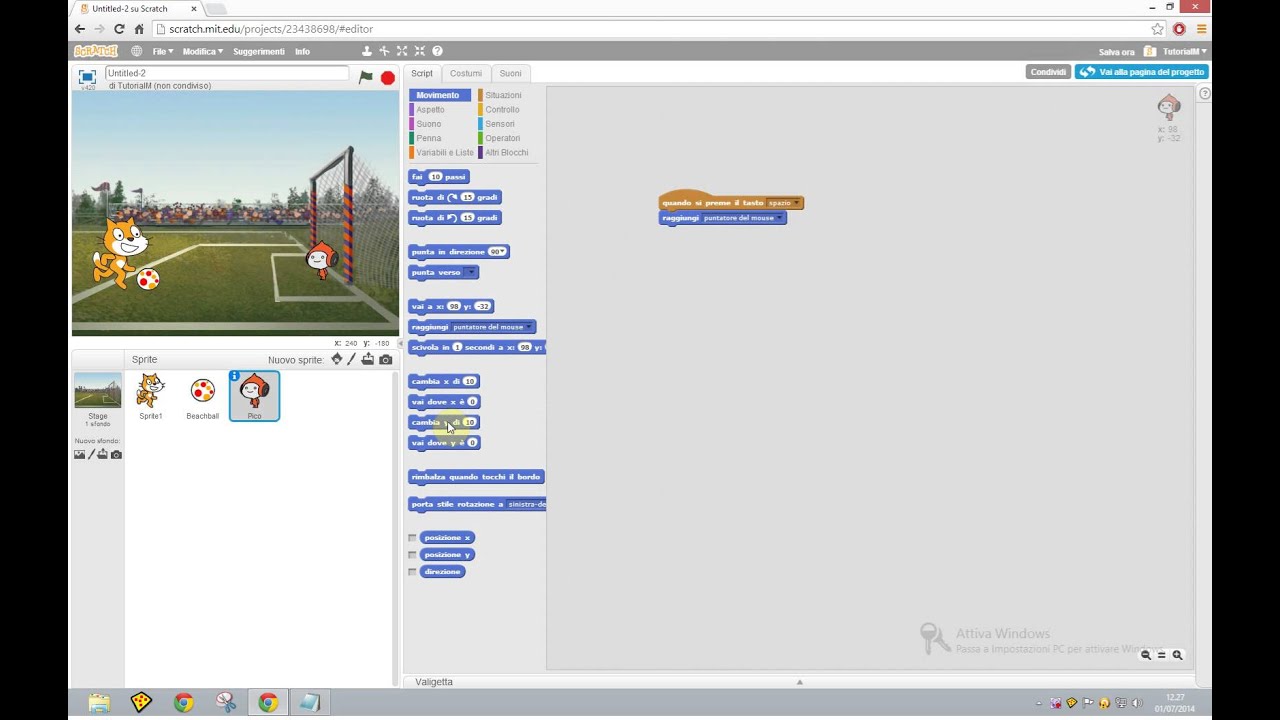Open 'punta in direzione' 90 dropdown
Screen dimensions: 1280x720
(x=498, y=252)
